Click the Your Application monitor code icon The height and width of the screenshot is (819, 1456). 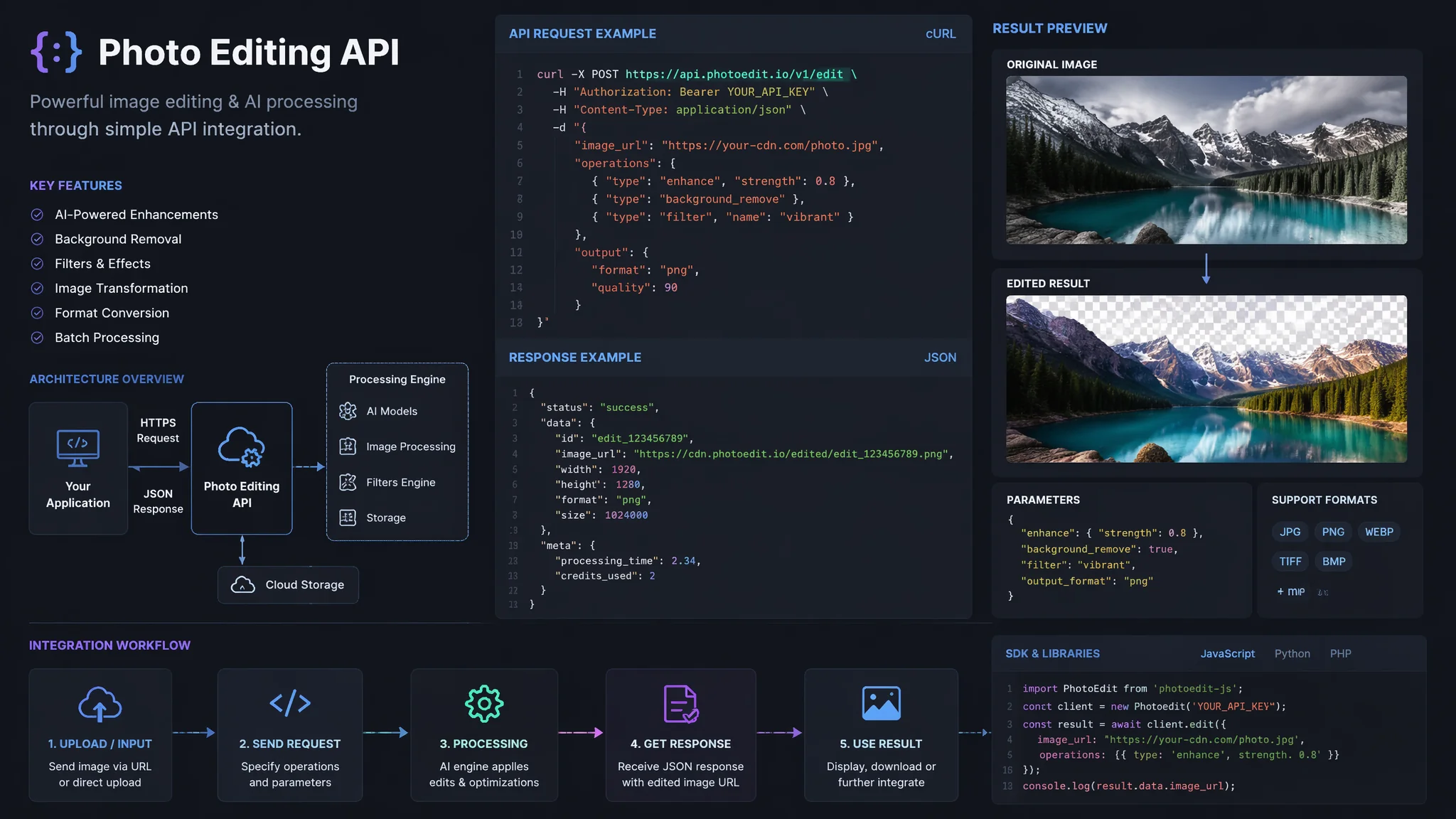point(77,447)
